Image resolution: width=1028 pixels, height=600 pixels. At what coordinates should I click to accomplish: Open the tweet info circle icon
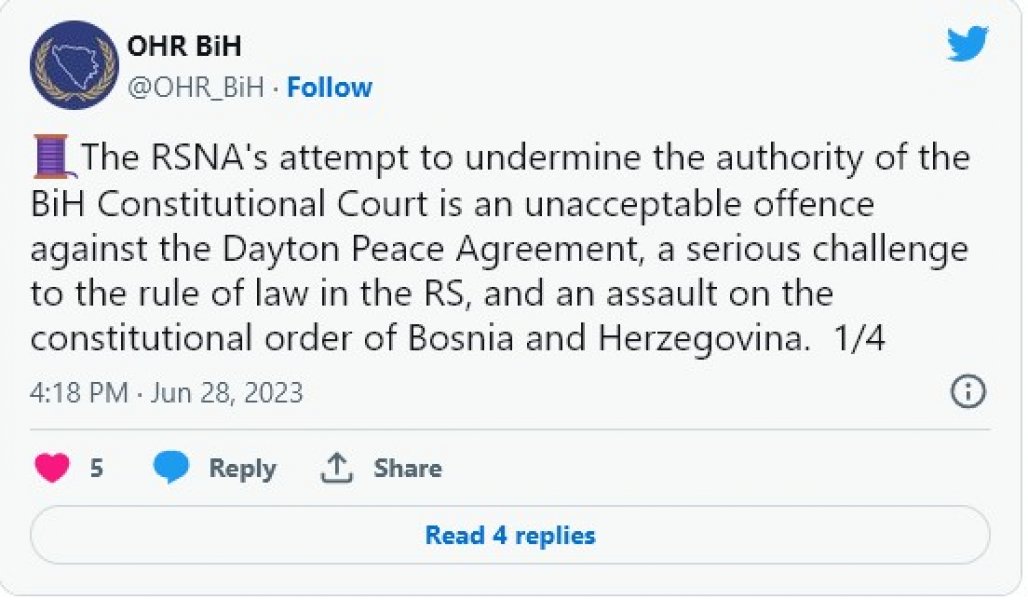point(967,392)
